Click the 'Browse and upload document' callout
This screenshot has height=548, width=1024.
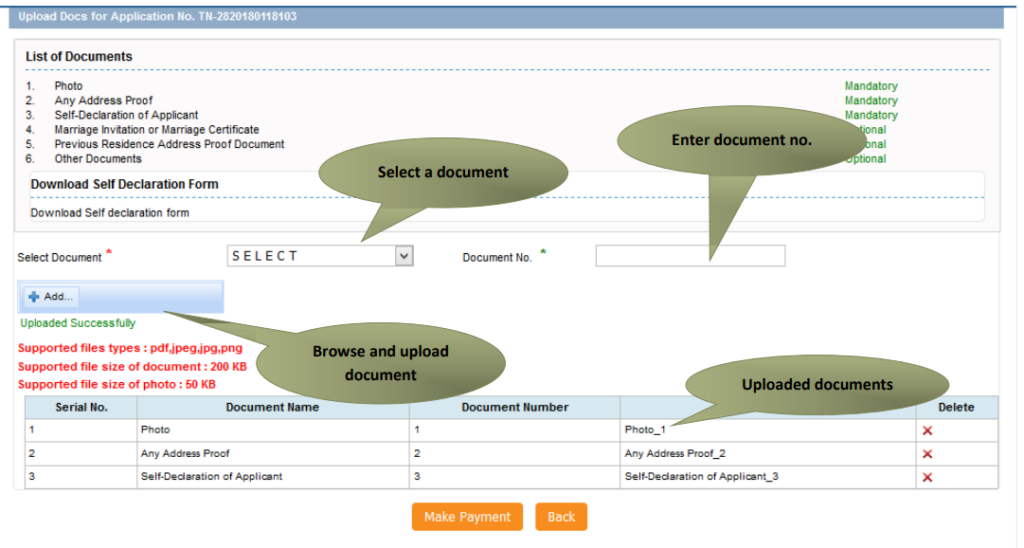tap(380, 363)
